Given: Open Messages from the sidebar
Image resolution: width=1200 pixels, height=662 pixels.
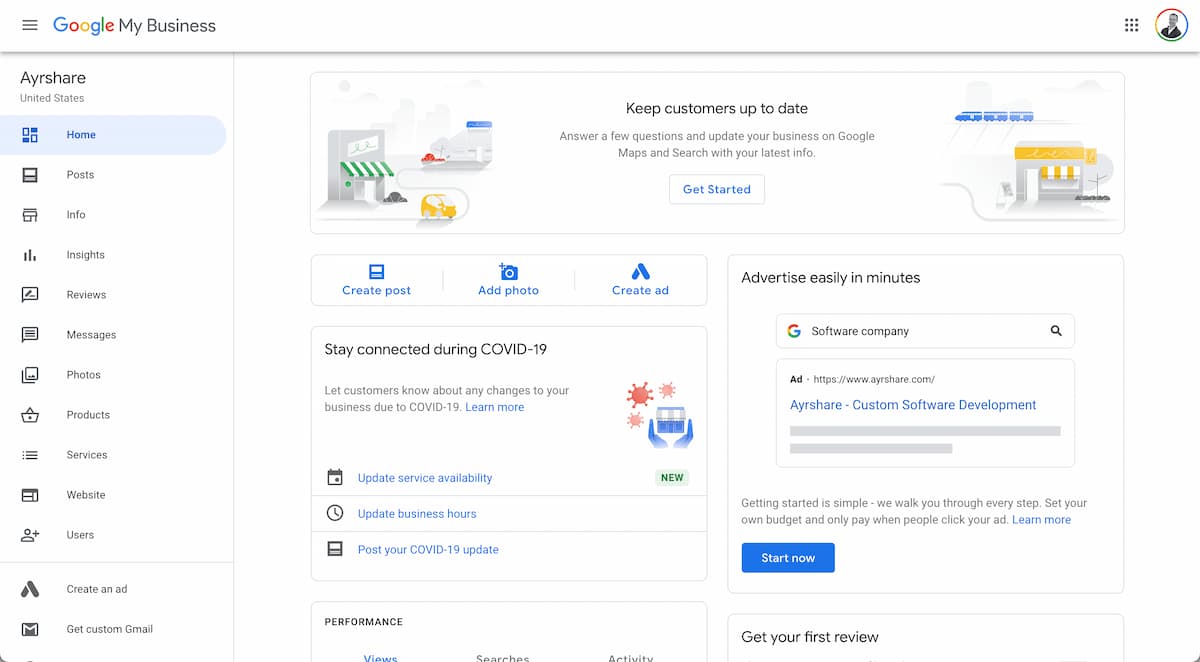Looking at the screenshot, I should [x=91, y=334].
